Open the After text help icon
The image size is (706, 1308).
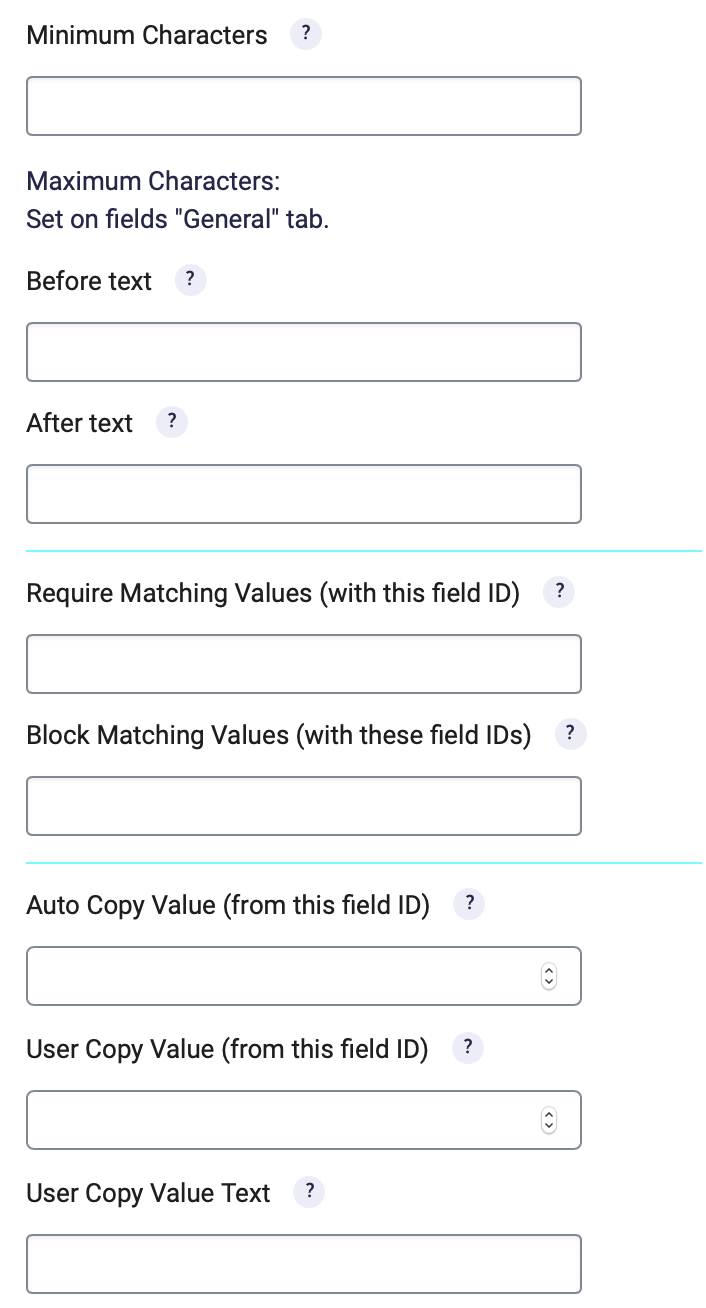(171, 422)
